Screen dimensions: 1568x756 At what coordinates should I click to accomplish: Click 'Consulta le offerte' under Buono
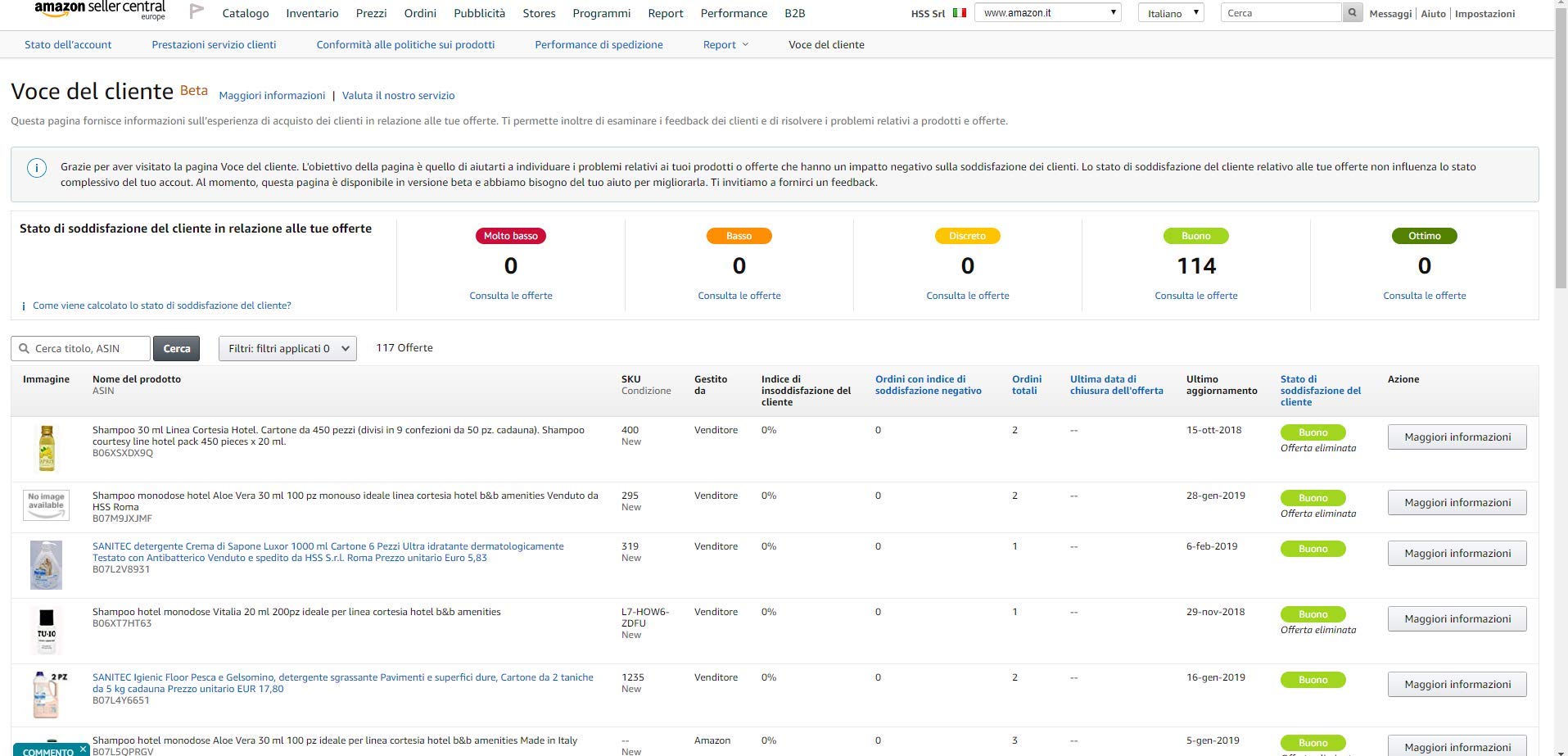(x=1196, y=296)
